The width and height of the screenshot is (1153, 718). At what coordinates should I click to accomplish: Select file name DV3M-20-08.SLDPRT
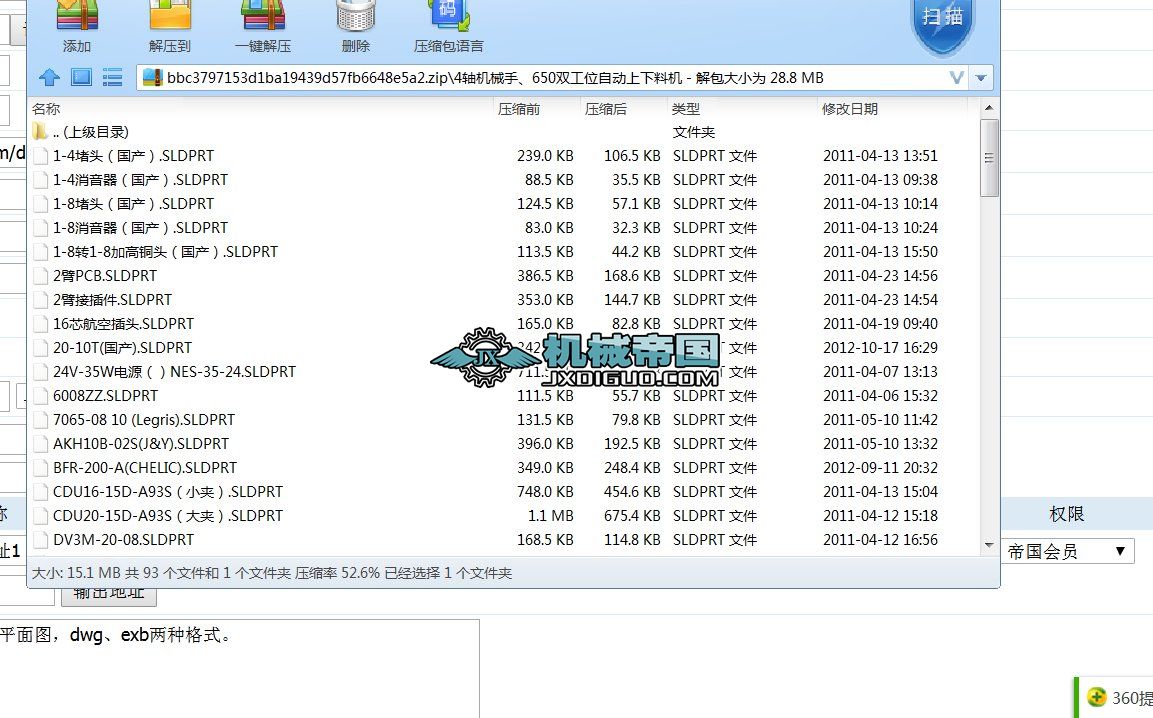[124, 540]
